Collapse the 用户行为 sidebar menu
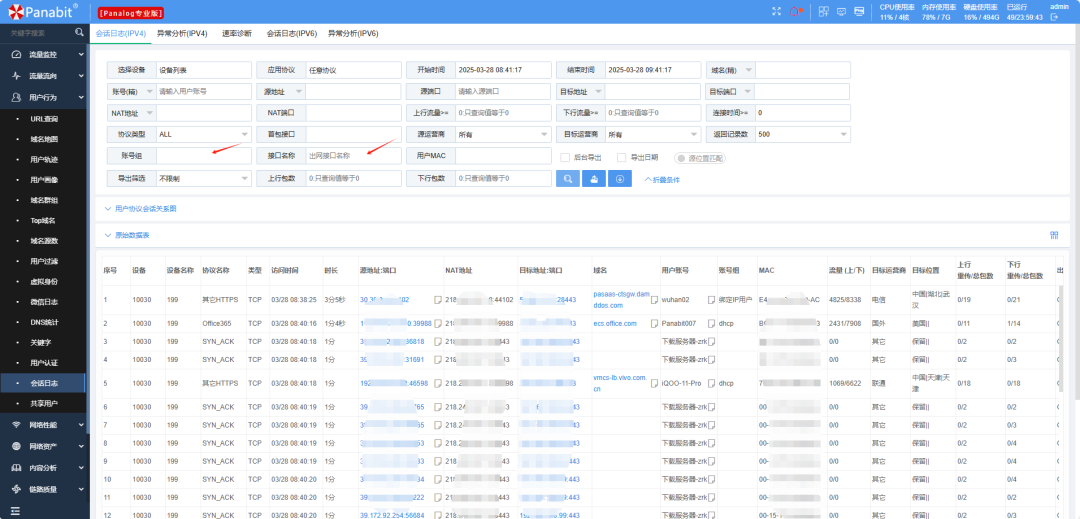The height and width of the screenshot is (519, 1080). pyautogui.click(x=81, y=98)
